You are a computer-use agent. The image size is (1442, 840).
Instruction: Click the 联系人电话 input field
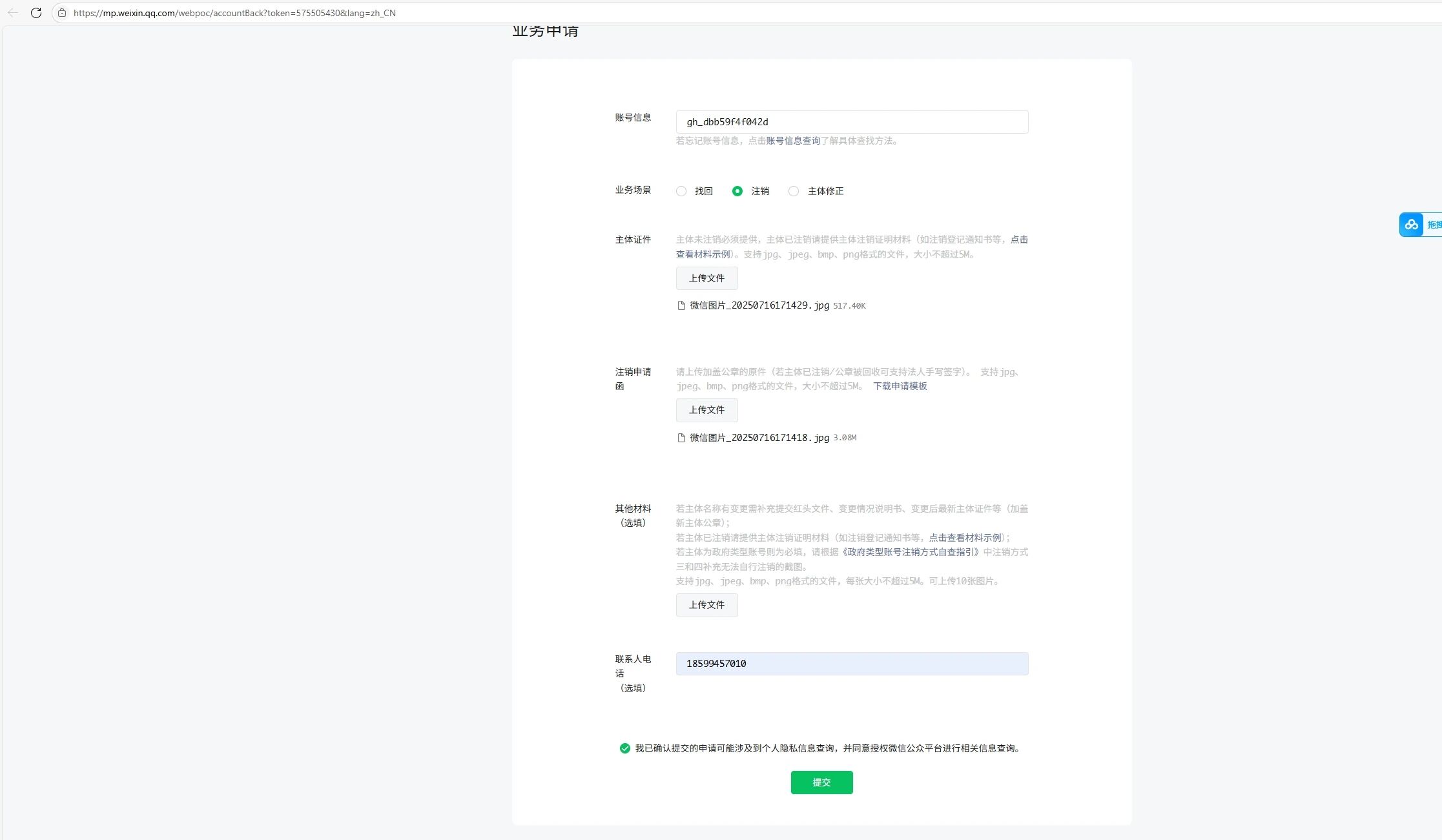pos(852,664)
